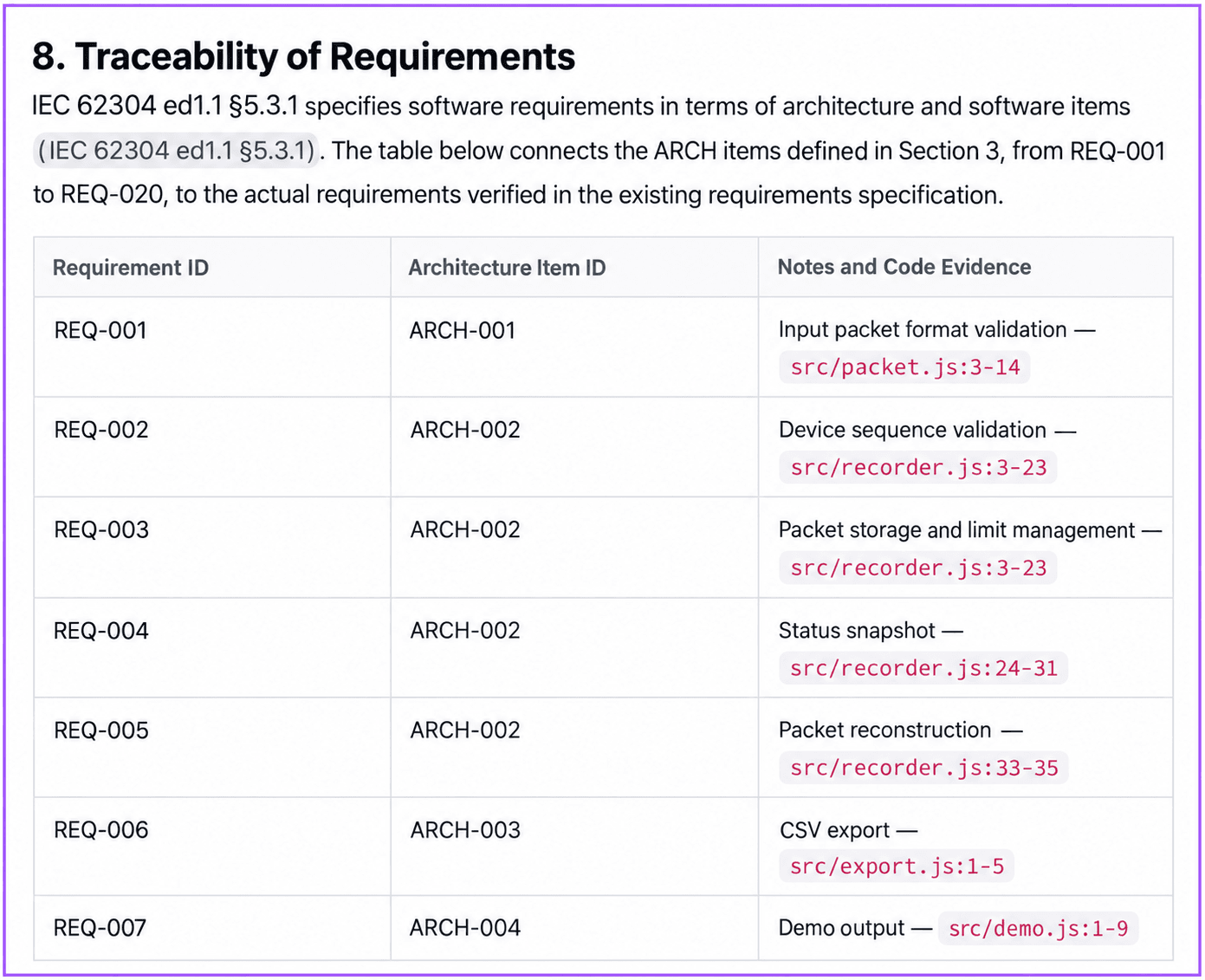
Task: Click the "Packet reconstruction" note
Action: point(884,730)
